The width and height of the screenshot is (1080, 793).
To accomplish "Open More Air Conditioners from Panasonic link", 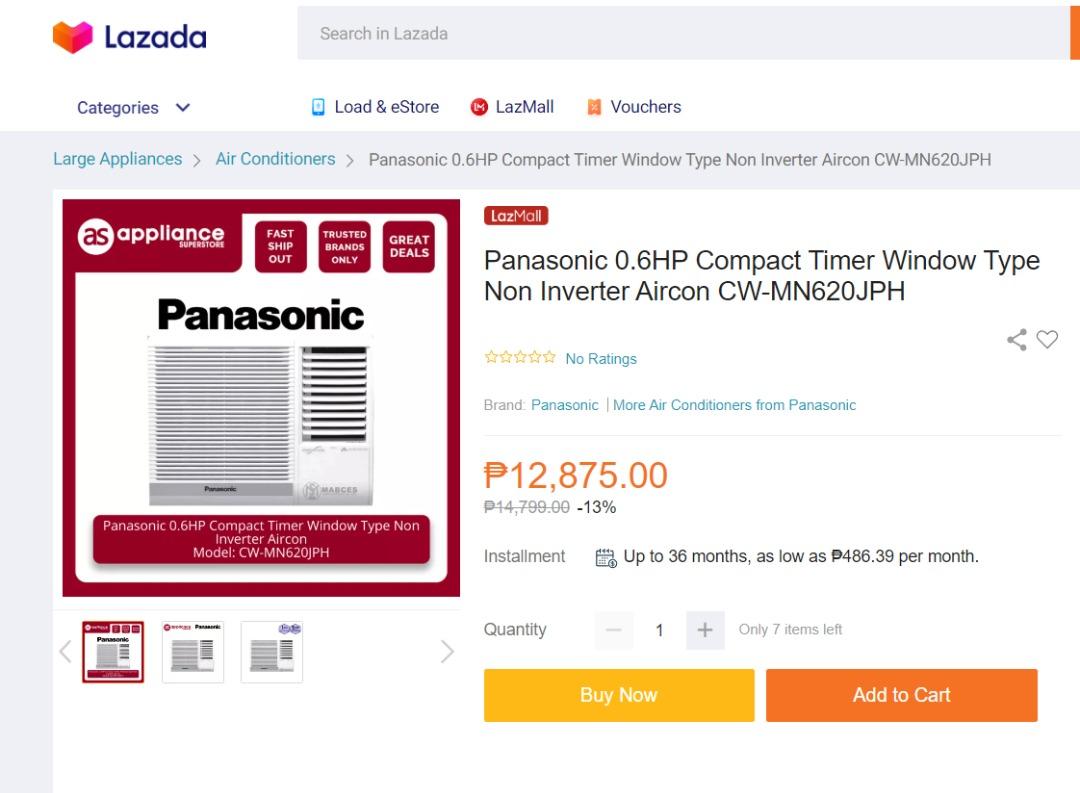I will 734,405.
